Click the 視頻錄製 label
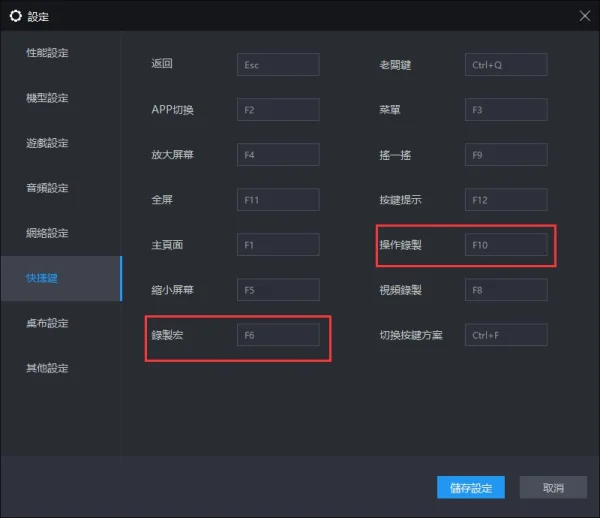This screenshot has width=600, height=518. point(400,290)
